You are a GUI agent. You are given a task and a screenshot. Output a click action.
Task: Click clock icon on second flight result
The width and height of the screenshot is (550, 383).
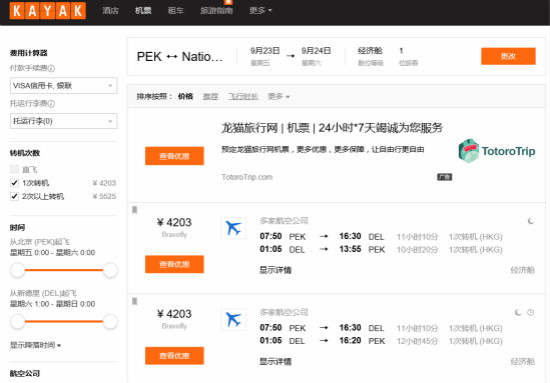(531, 313)
